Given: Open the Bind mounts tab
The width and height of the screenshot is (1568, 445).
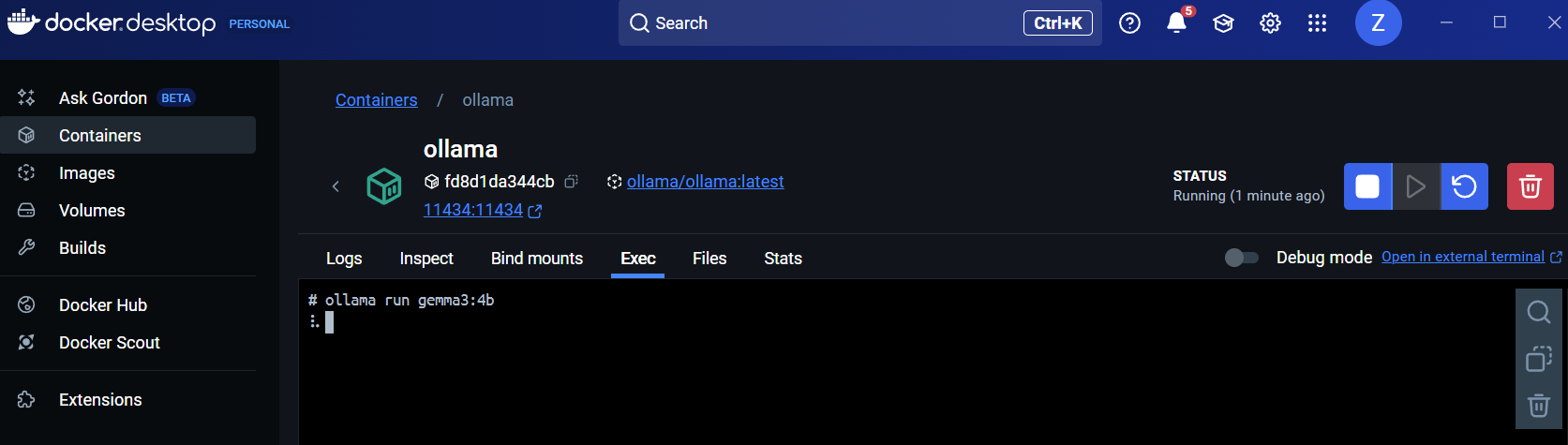Looking at the screenshot, I should click(x=537, y=259).
